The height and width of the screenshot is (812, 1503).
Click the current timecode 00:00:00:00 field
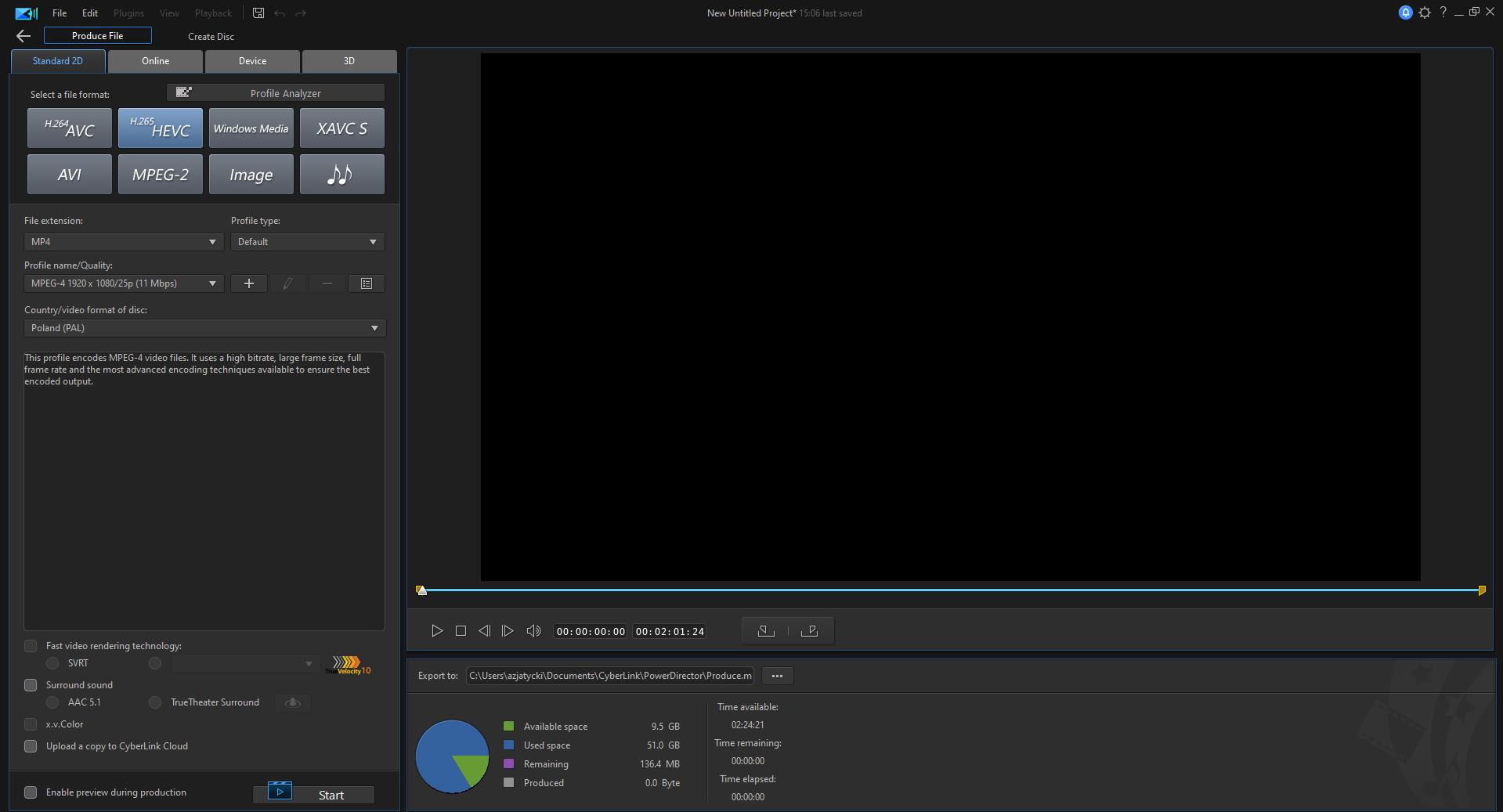591,632
